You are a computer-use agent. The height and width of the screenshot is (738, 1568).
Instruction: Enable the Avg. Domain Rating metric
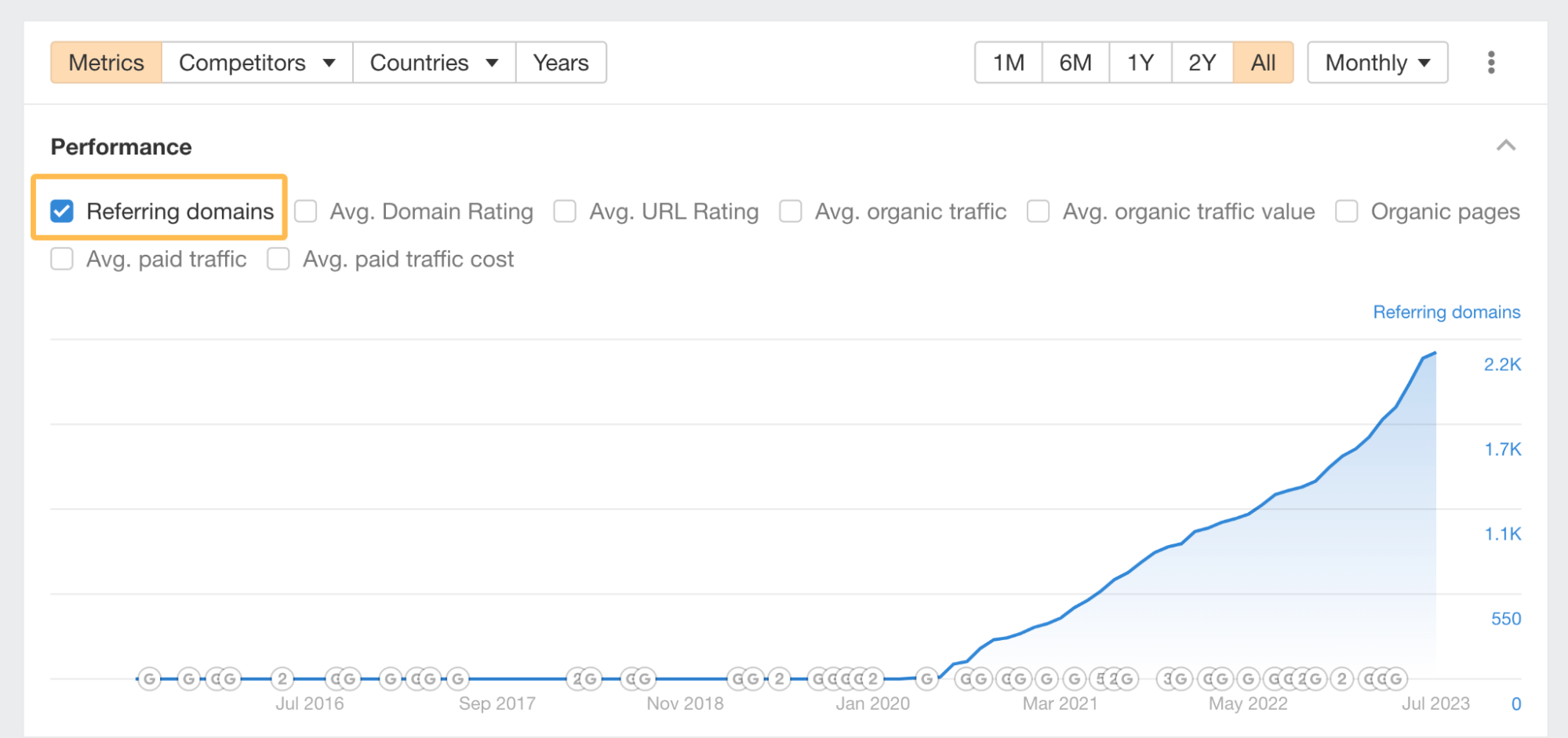pyautogui.click(x=304, y=210)
